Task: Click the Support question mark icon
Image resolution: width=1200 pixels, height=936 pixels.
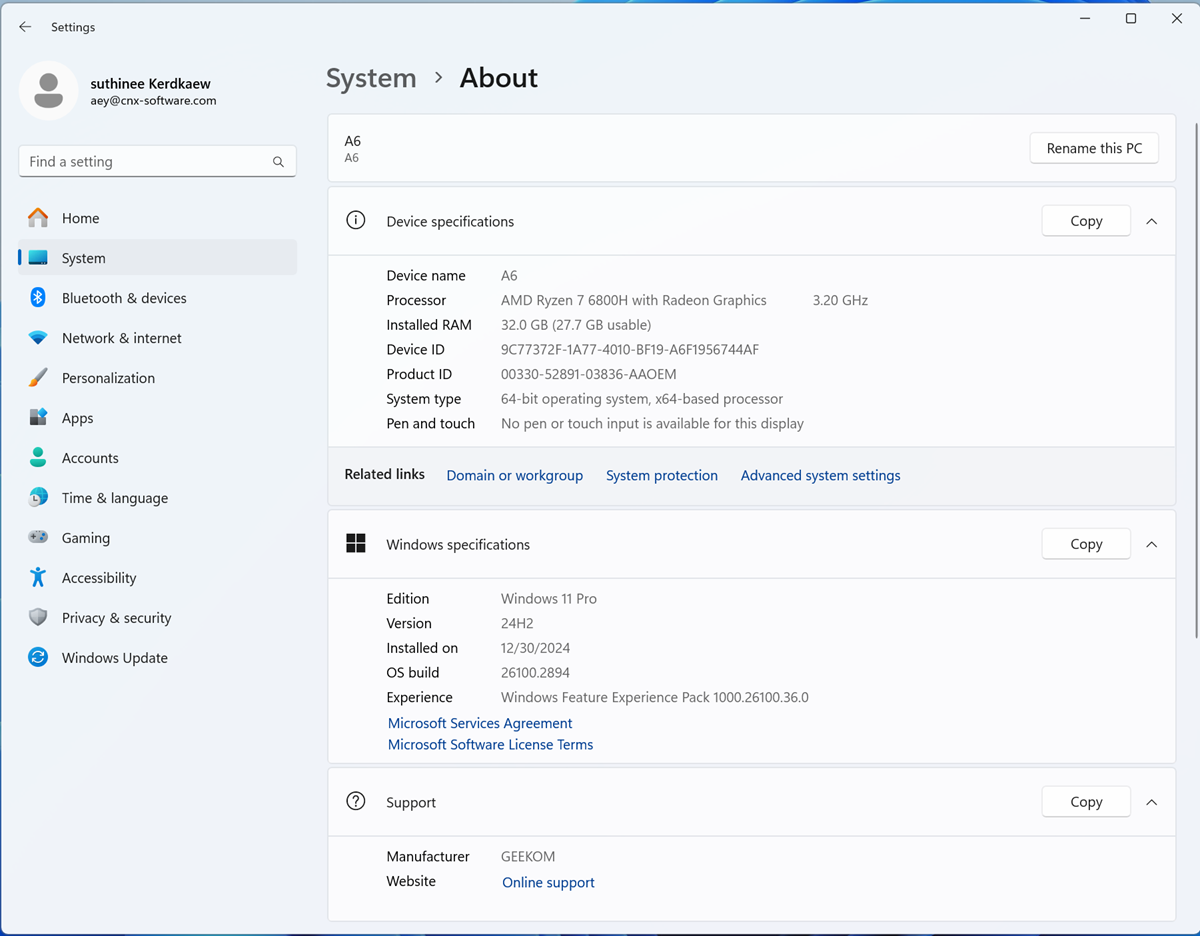Action: tap(356, 802)
